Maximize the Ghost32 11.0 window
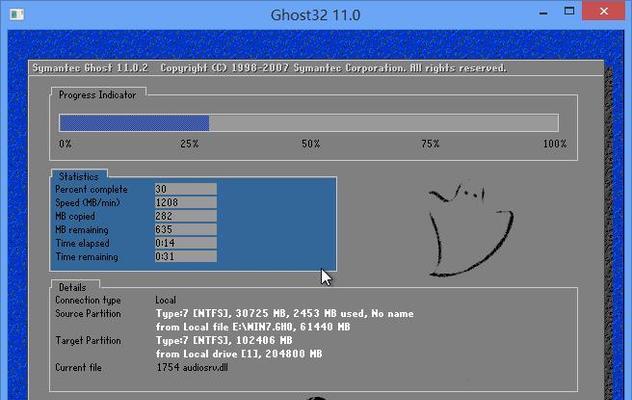Image resolution: width=632 pixels, height=400 pixels. 569,11
